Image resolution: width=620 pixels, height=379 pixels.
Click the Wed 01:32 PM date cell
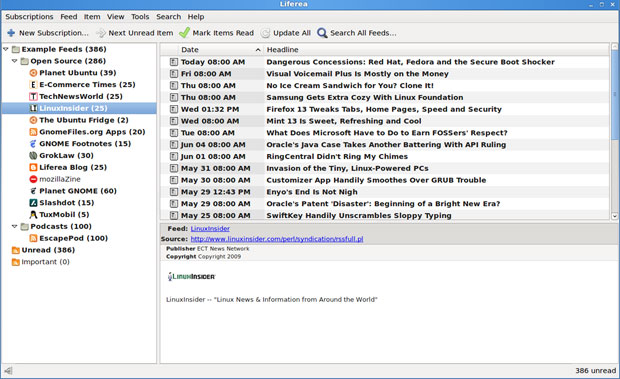coord(210,109)
